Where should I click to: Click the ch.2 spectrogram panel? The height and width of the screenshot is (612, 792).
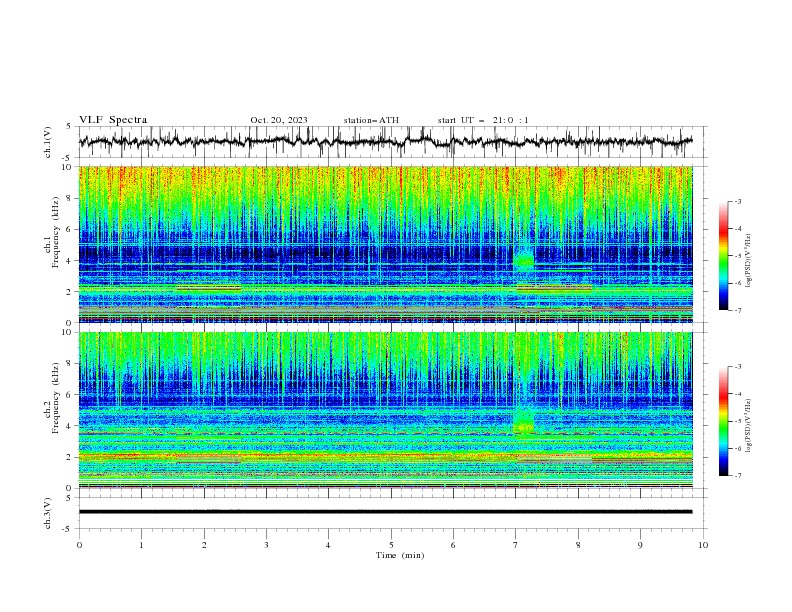tap(385, 410)
